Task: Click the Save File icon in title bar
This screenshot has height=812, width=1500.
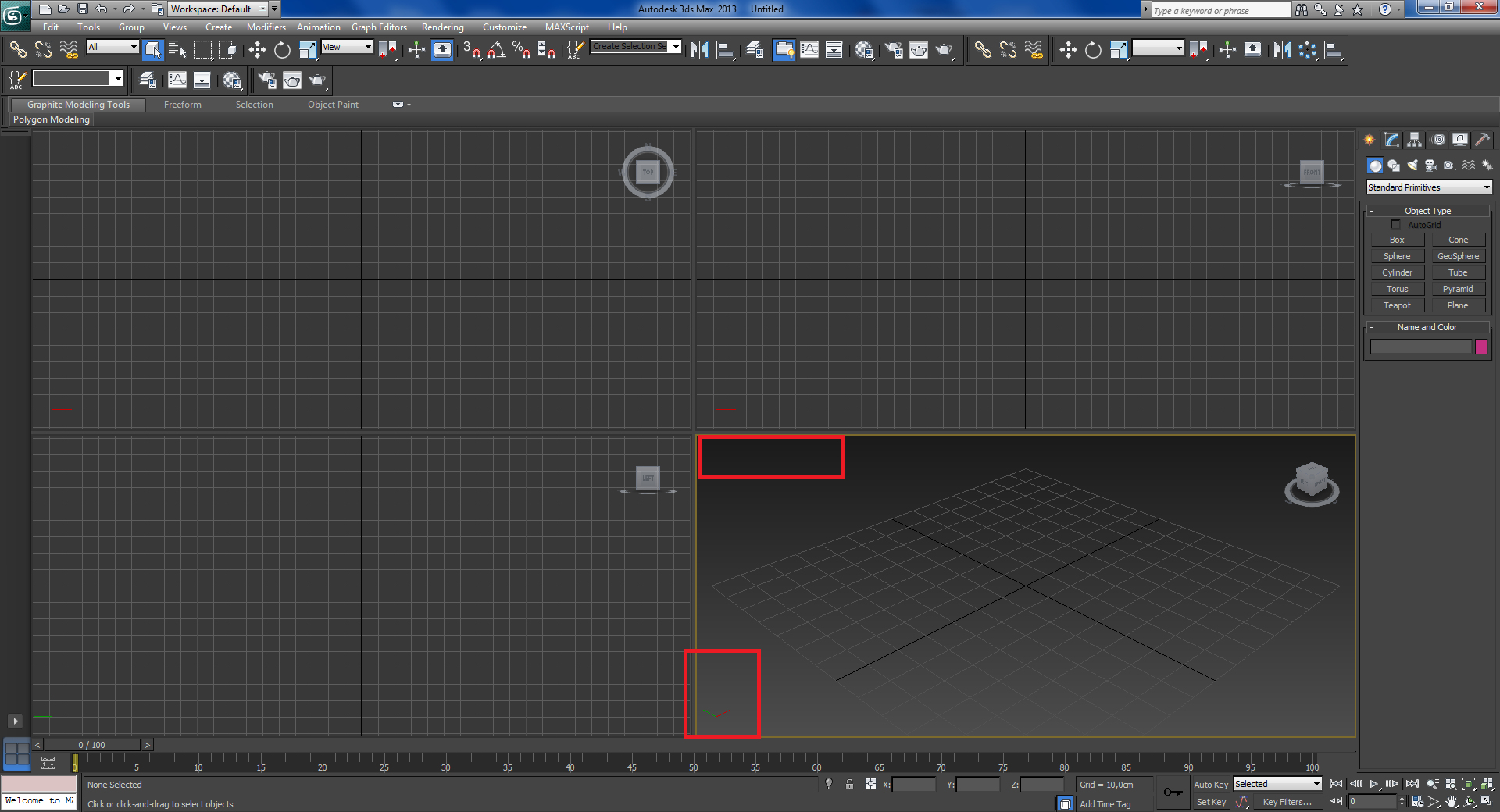Action: [x=83, y=9]
